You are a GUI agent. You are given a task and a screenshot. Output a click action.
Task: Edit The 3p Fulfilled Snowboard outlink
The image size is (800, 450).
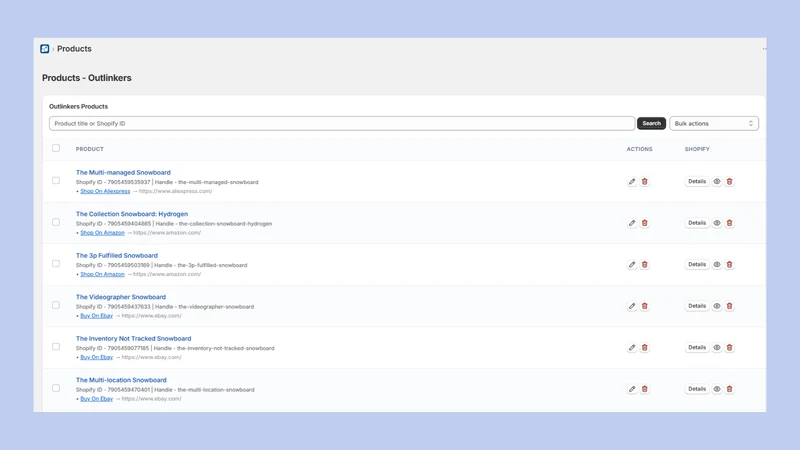[632, 265]
